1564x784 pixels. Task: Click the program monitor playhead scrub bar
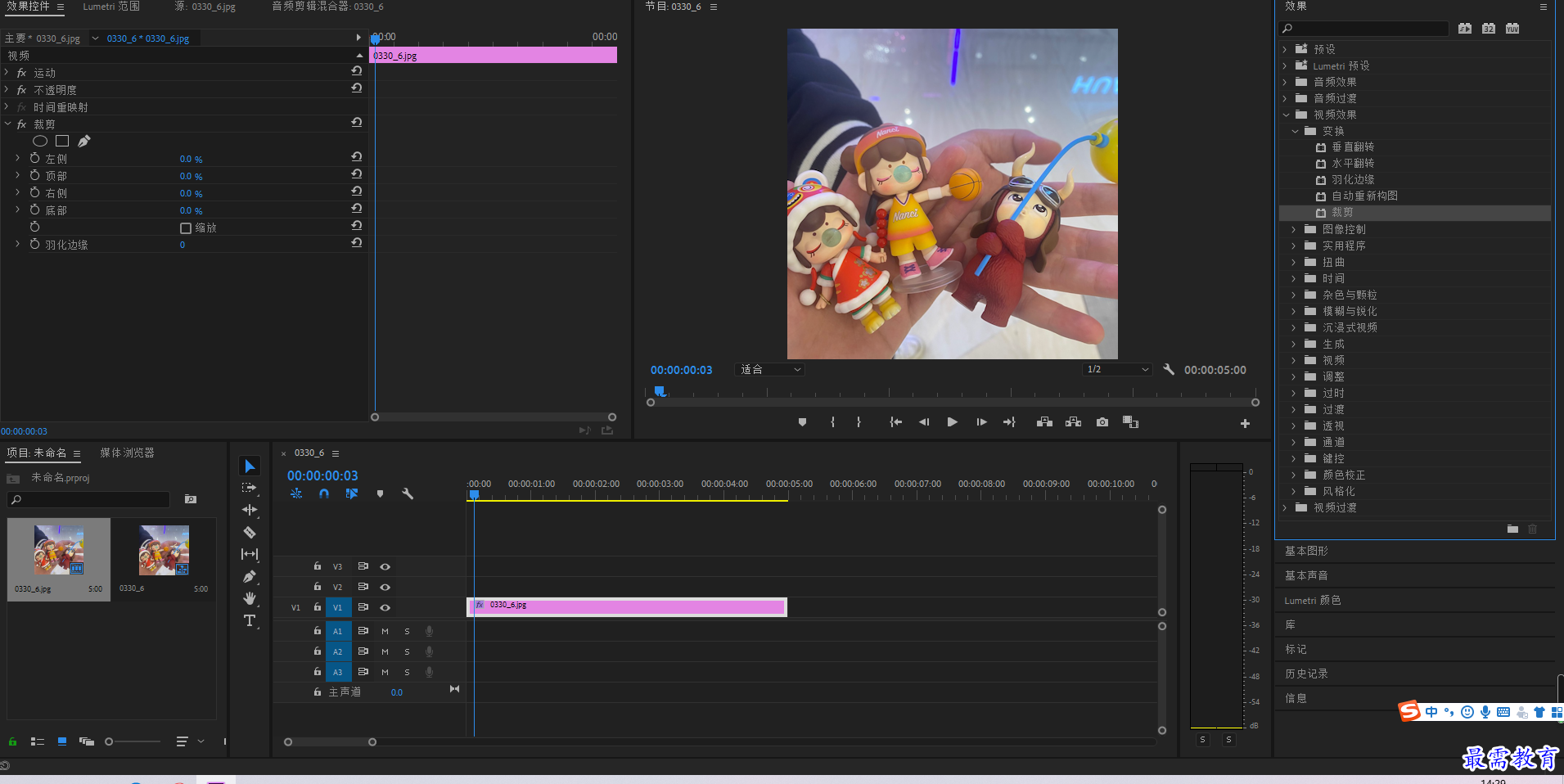[953, 392]
